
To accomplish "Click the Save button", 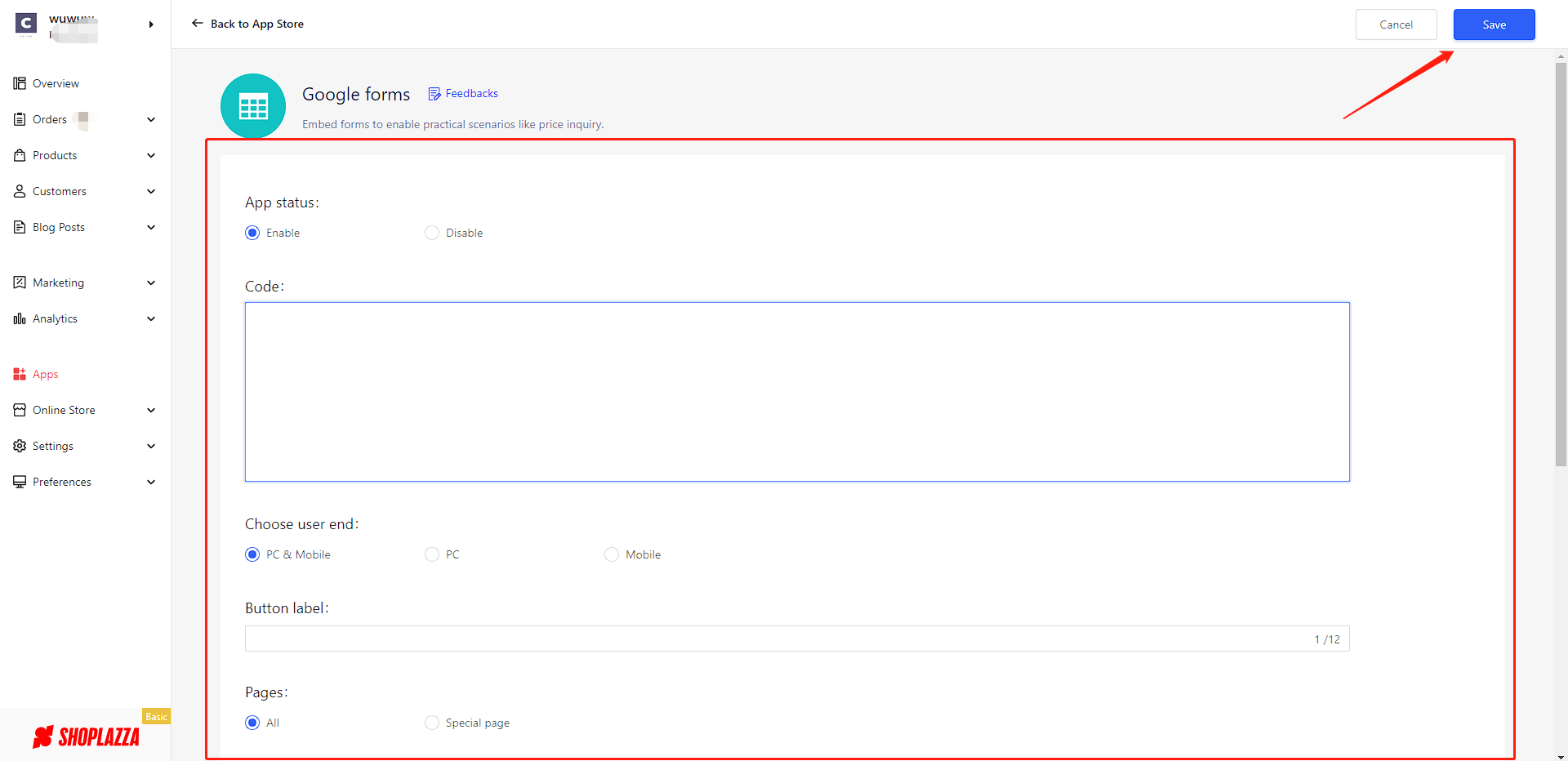I will click(x=1494, y=24).
